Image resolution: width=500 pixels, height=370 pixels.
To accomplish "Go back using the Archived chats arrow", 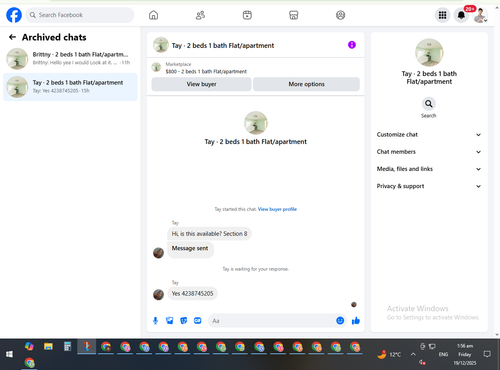I will click(12, 37).
